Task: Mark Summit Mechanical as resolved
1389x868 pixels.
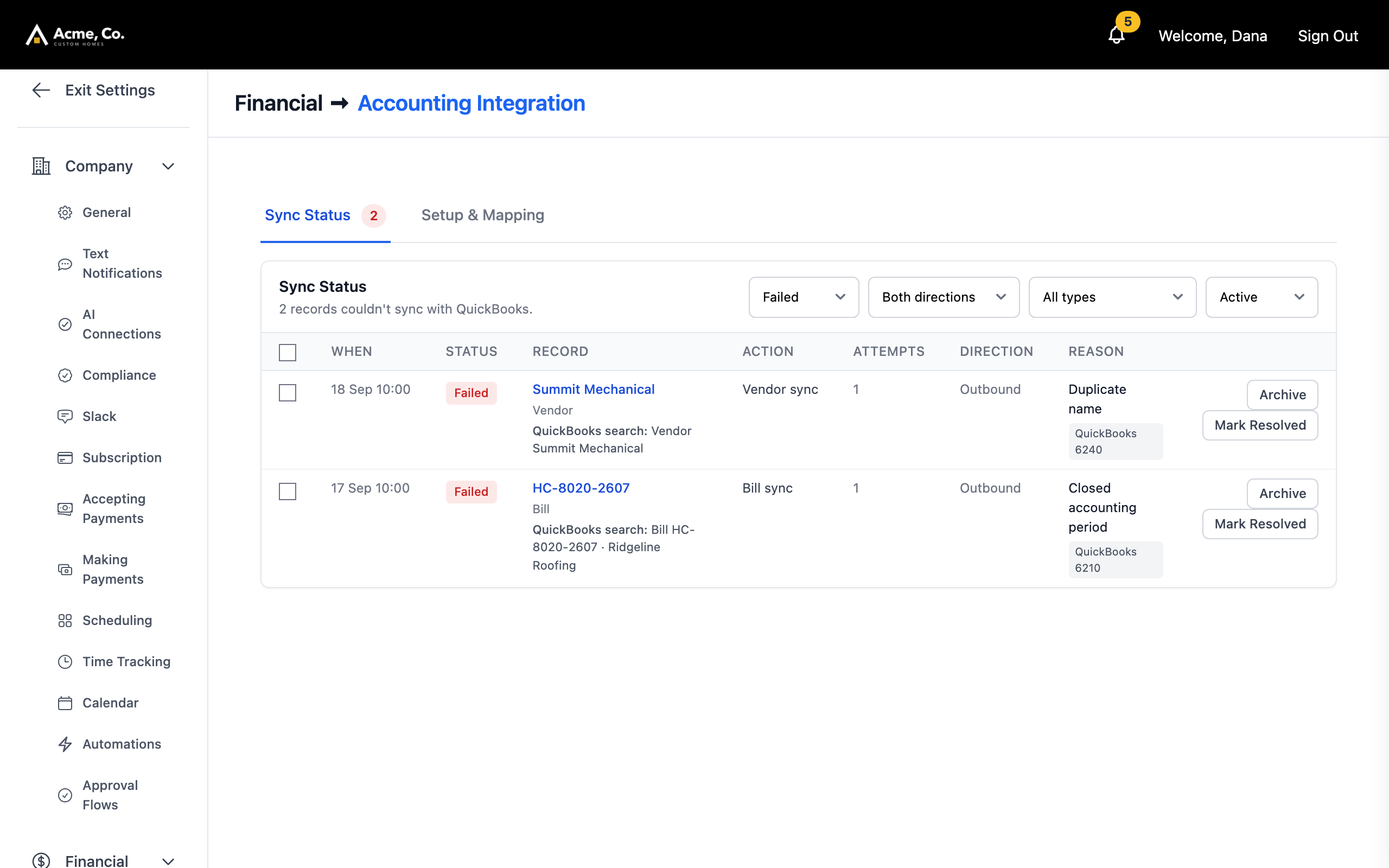Action: coord(1260,425)
